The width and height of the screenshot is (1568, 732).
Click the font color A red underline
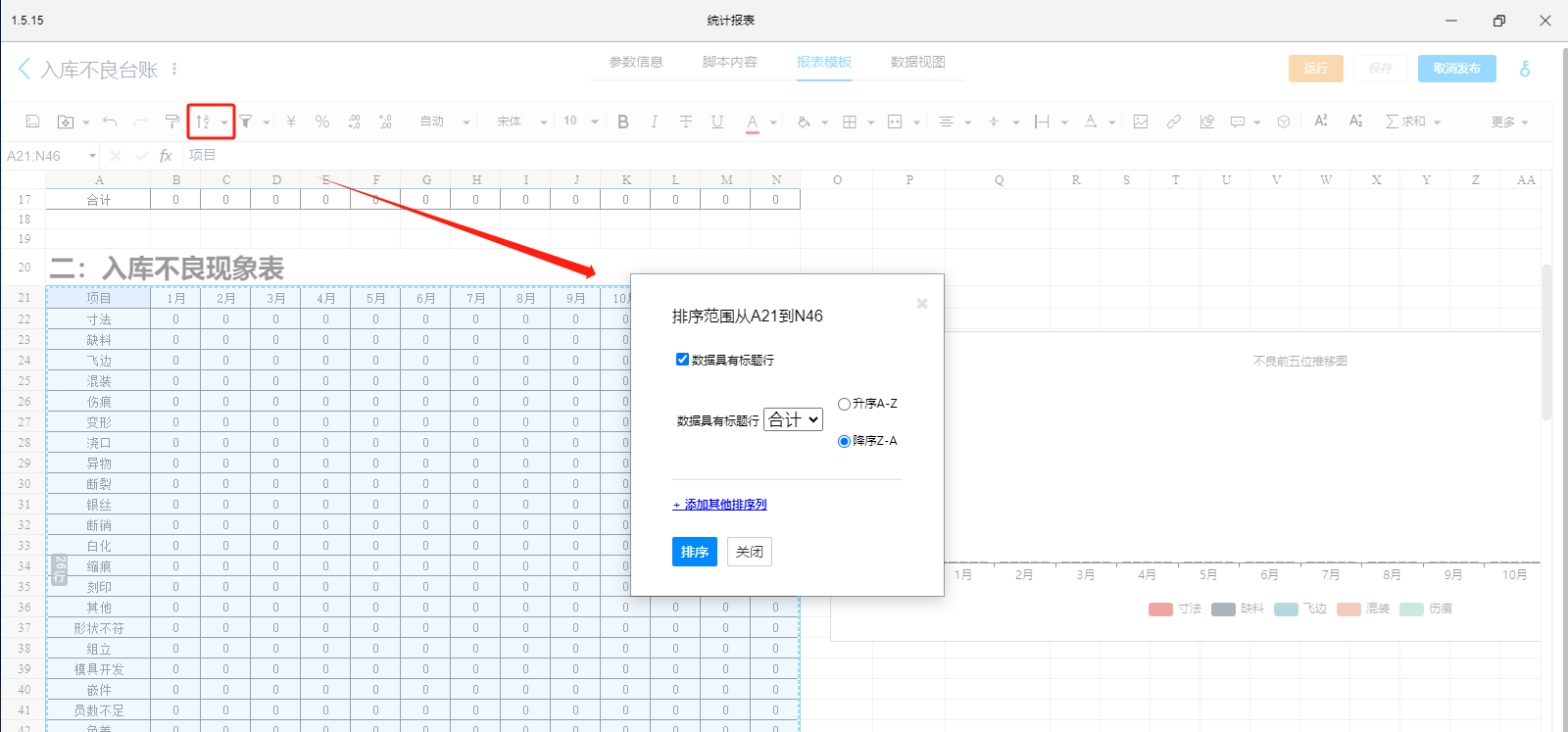753,122
